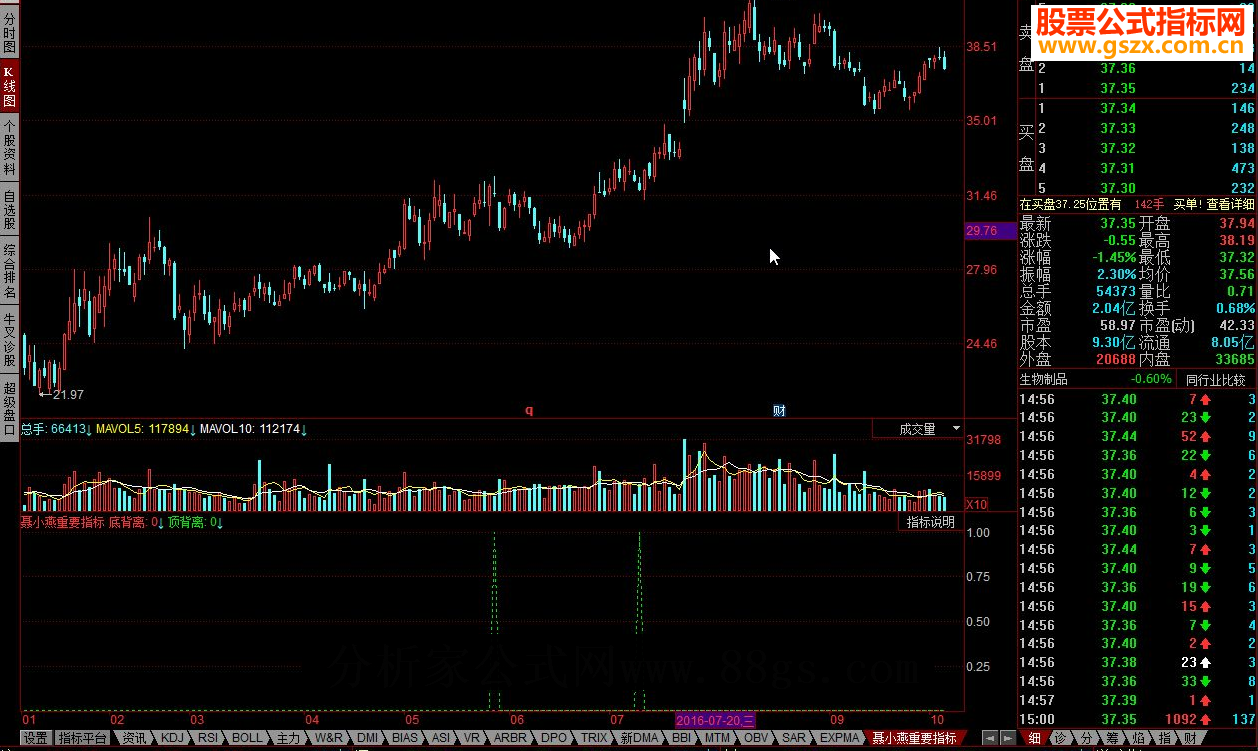Click the blue '财' marker below the K-line chart

coord(778,410)
